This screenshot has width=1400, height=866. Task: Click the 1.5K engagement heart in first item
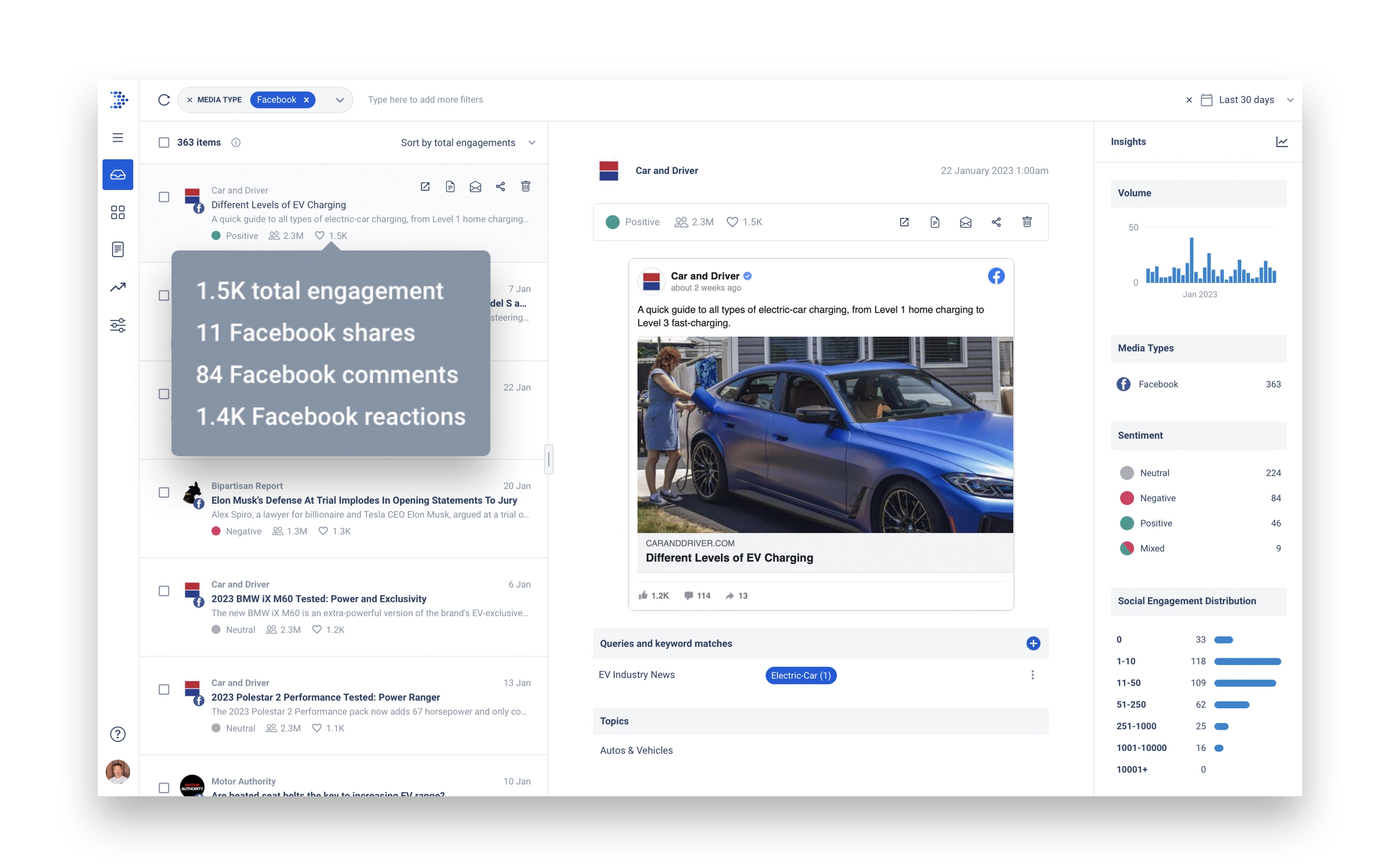(320, 236)
